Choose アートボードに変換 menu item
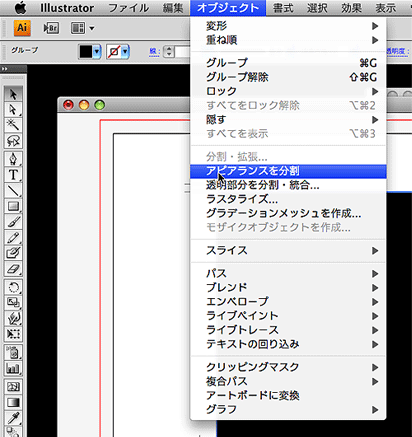The width and height of the screenshot is (412, 437). tap(288, 395)
